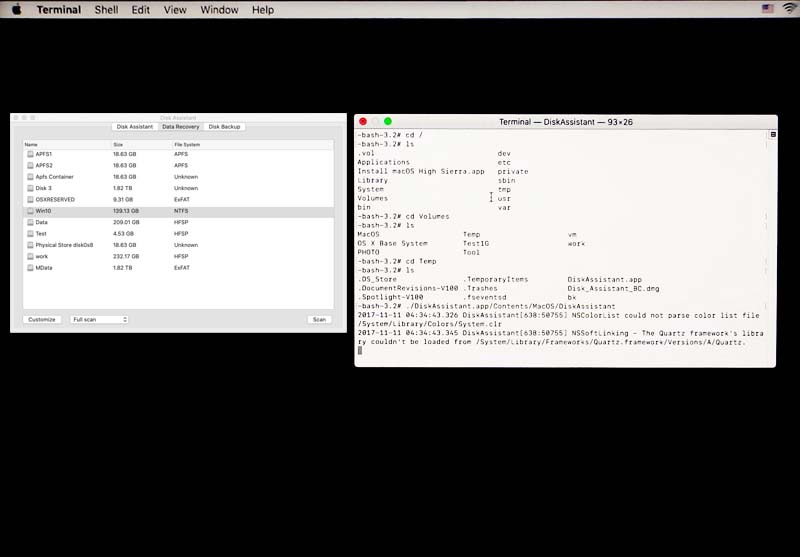Image resolution: width=800 pixels, height=557 pixels.
Task: Click the drive icon next to Data
Action: coord(30,222)
